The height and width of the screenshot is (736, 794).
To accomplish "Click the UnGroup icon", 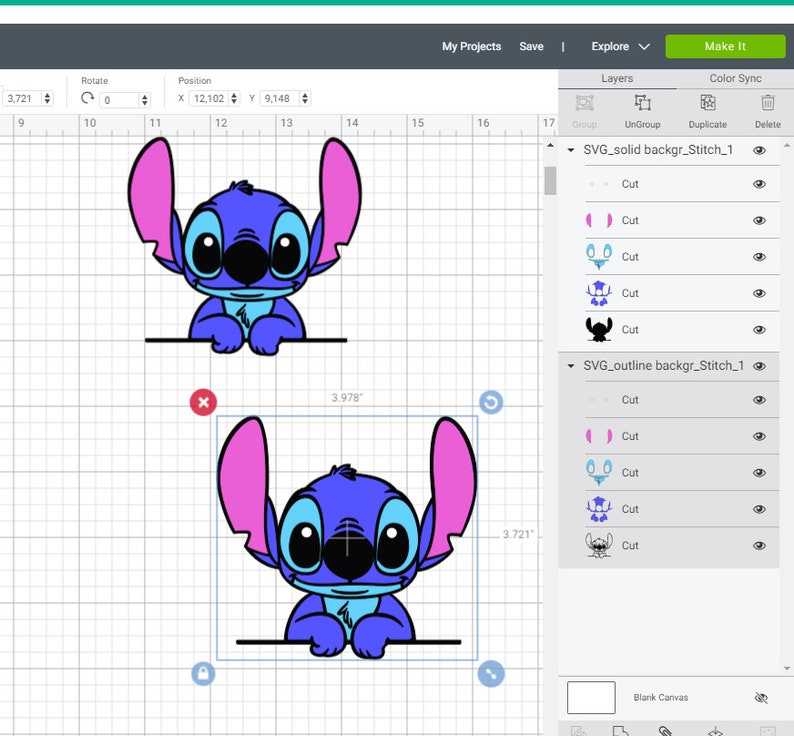I will tap(643, 103).
